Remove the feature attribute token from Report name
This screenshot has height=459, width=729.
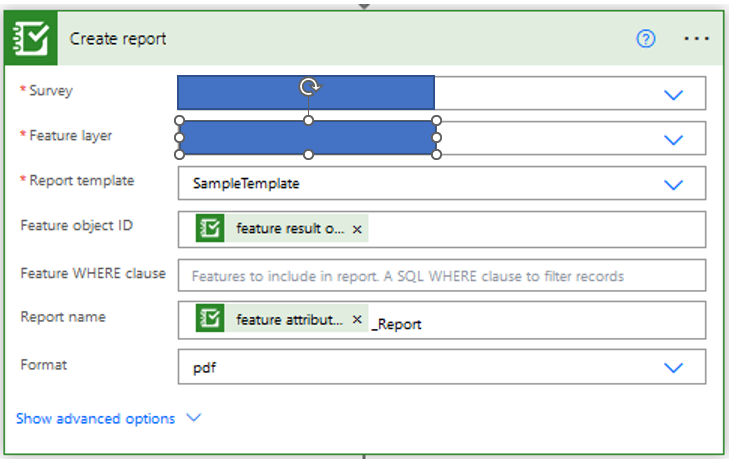357,320
